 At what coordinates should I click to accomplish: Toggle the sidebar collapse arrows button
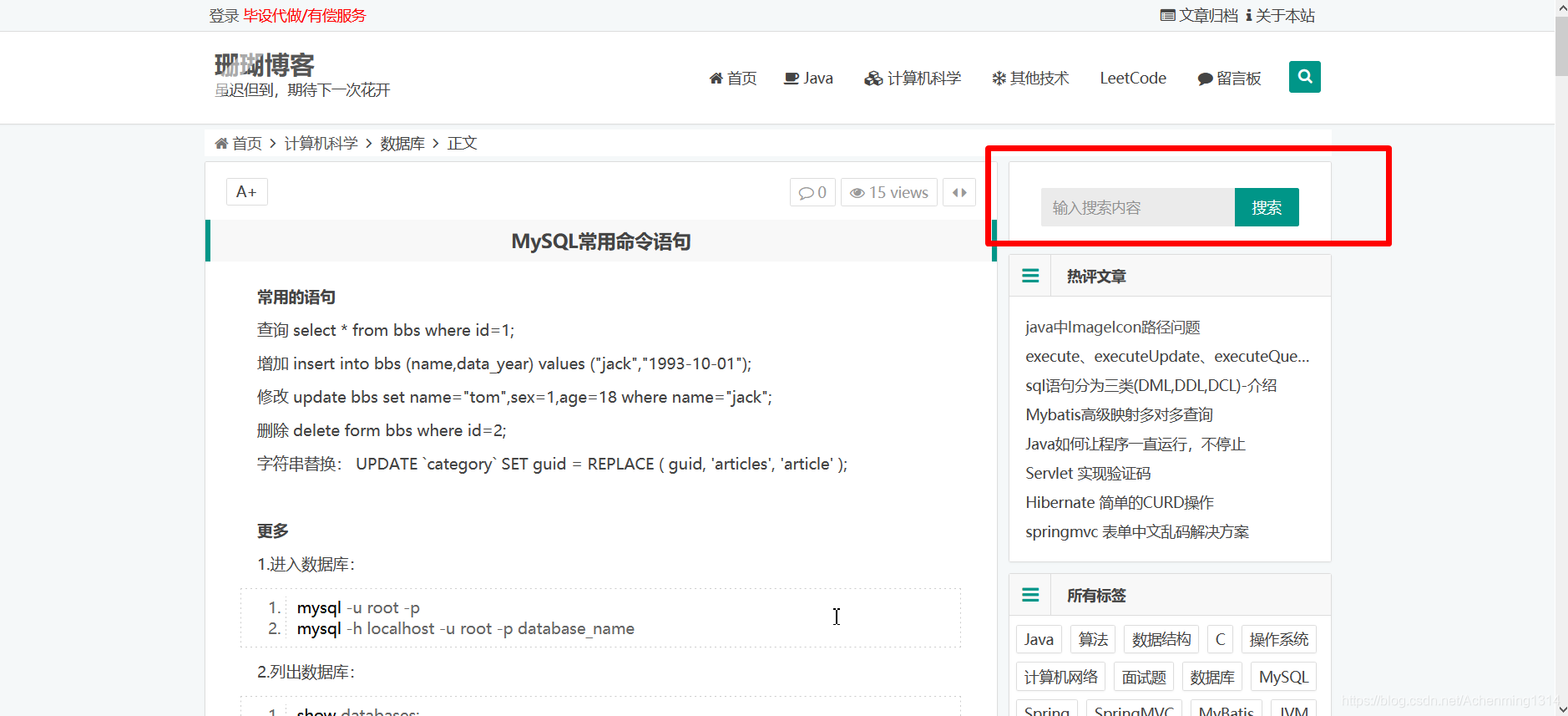pos(959,192)
